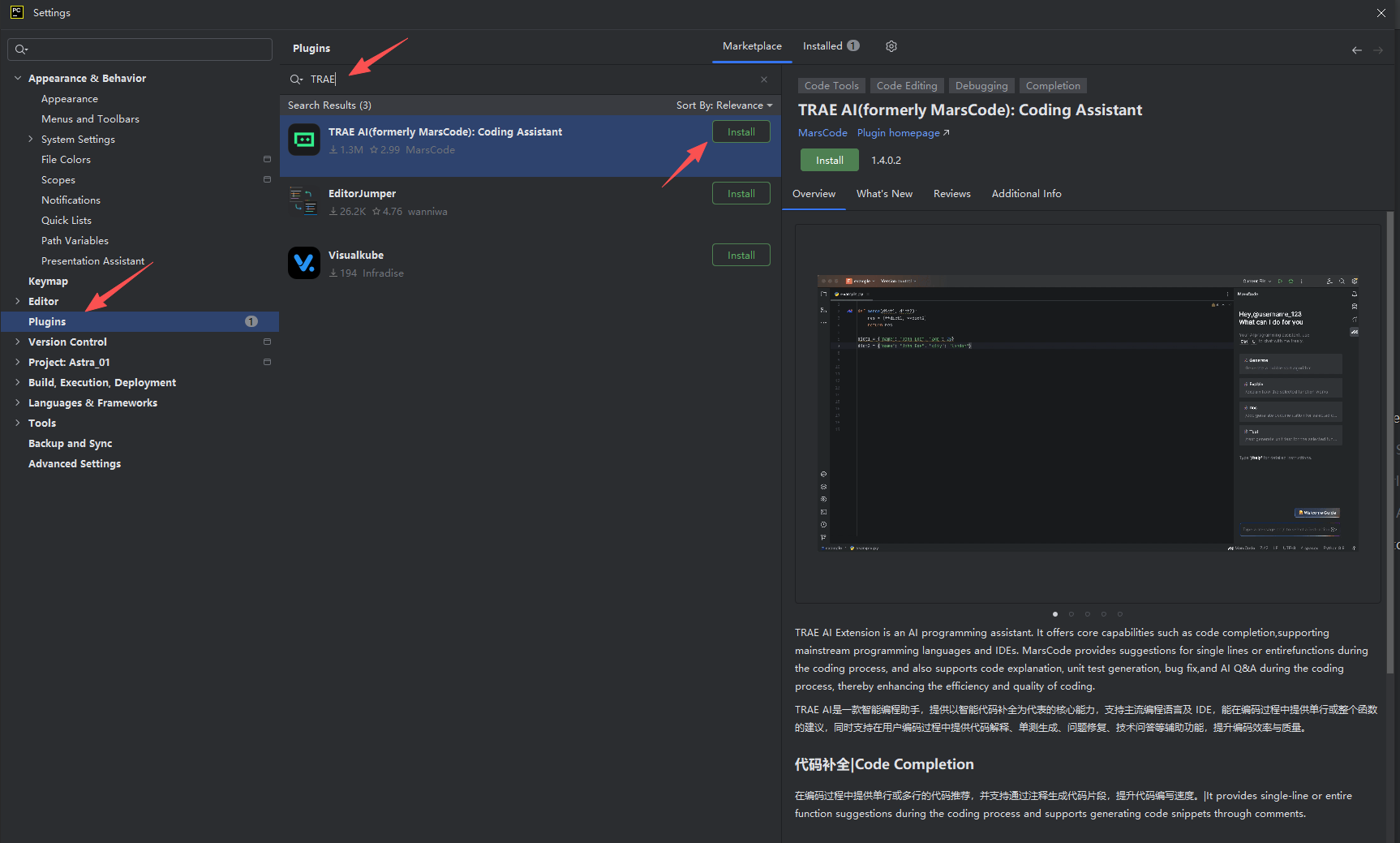Viewport: 1400px width, 843px height.
Task: Open the Plugin homepage link
Action: pos(903,133)
